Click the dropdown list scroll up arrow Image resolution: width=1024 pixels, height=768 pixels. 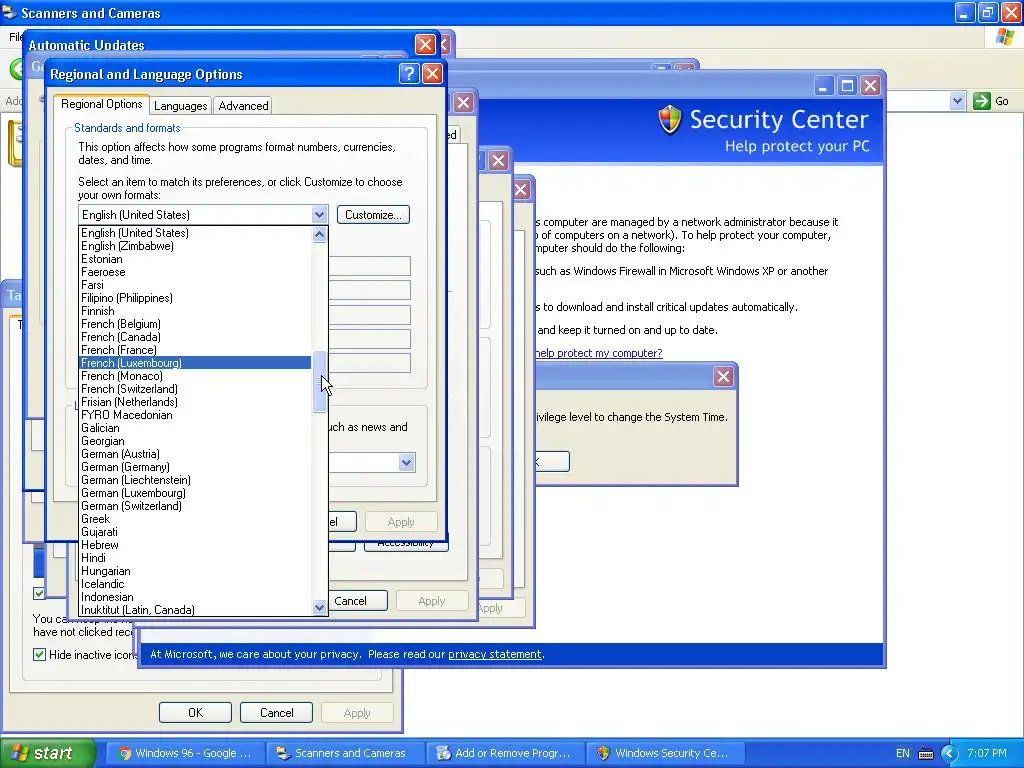319,234
